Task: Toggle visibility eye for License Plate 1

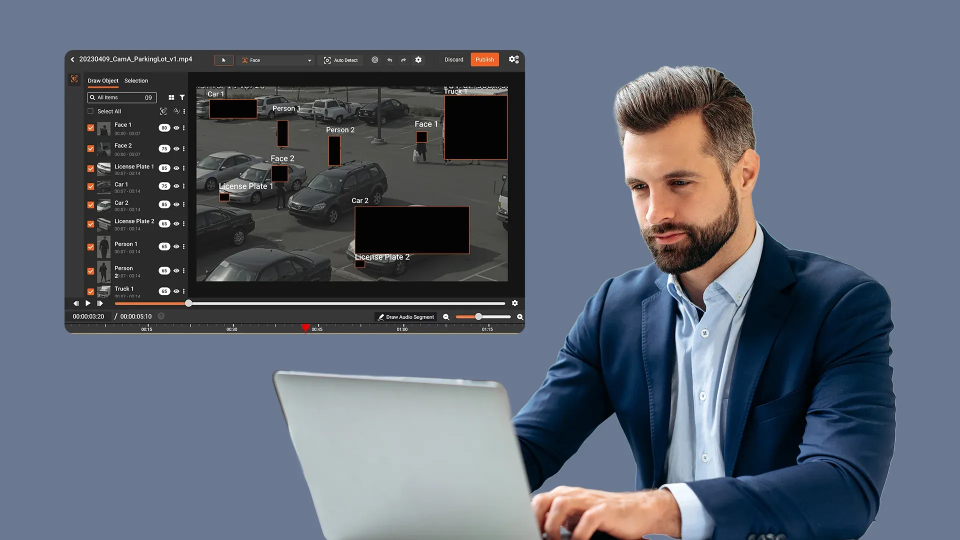Action: click(176, 168)
